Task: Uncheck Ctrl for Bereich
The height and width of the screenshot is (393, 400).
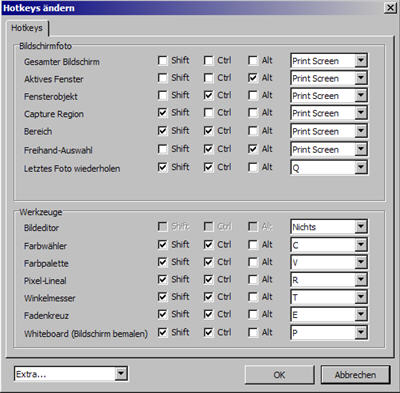Action: (208, 131)
